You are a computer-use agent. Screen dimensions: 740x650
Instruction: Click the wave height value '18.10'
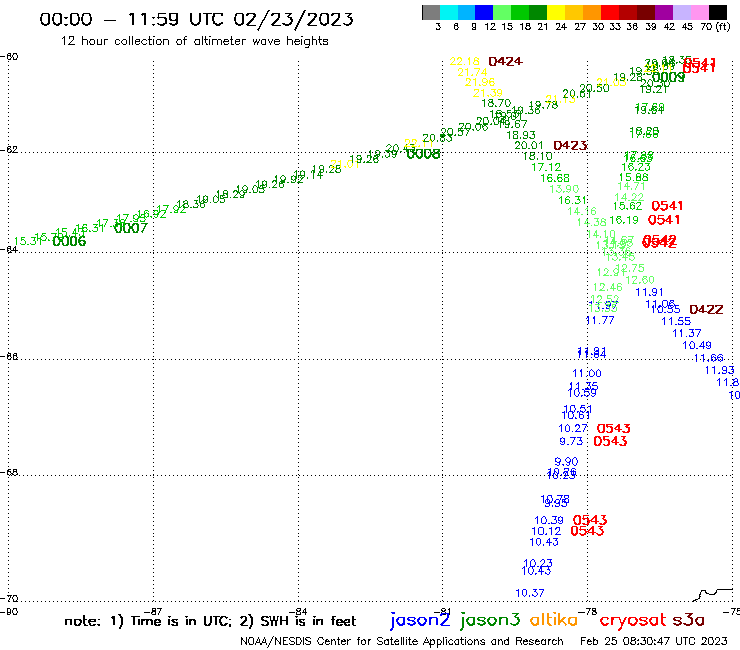point(538,156)
